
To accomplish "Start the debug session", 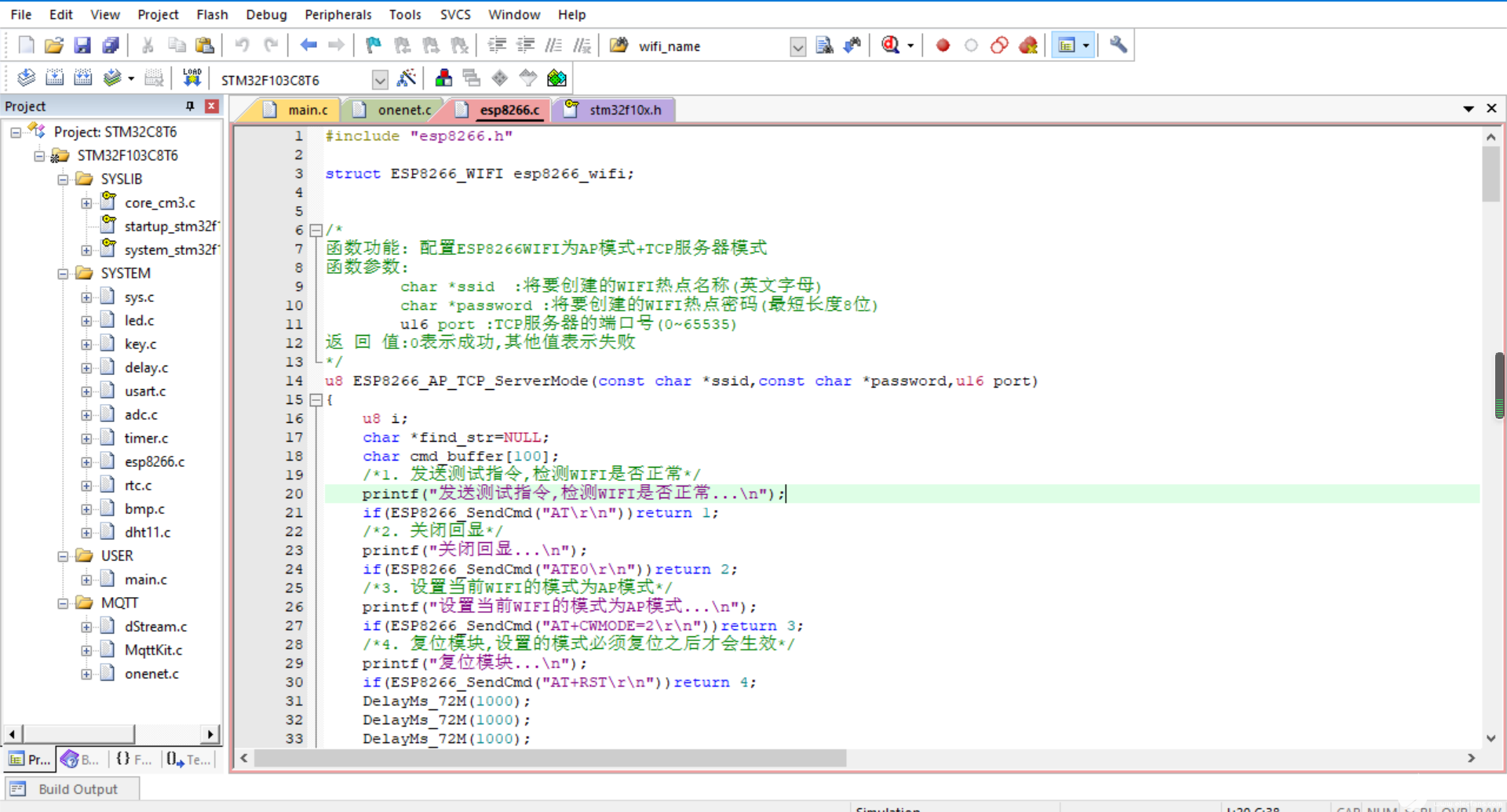I will [x=890, y=46].
